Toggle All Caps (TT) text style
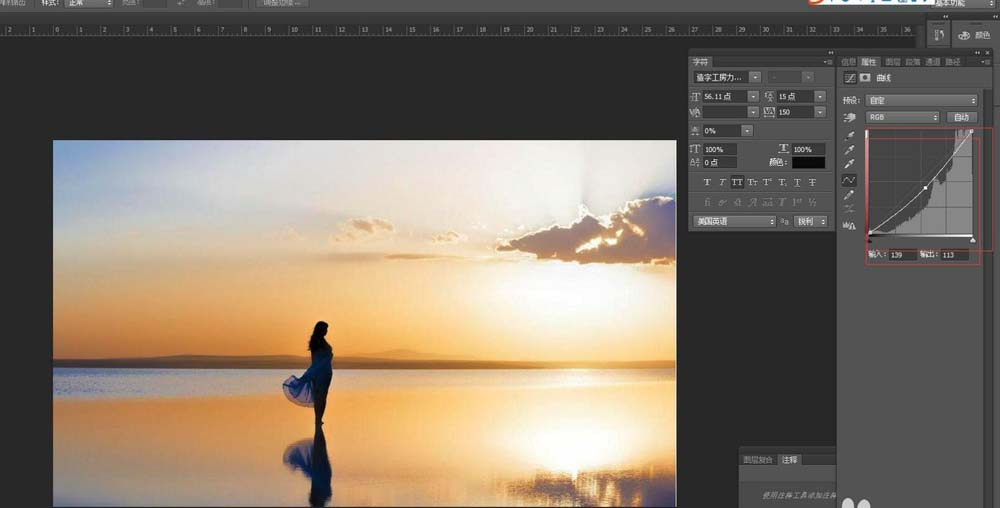Image resolution: width=1000 pixels, height=508 pixels. point(737,182)
